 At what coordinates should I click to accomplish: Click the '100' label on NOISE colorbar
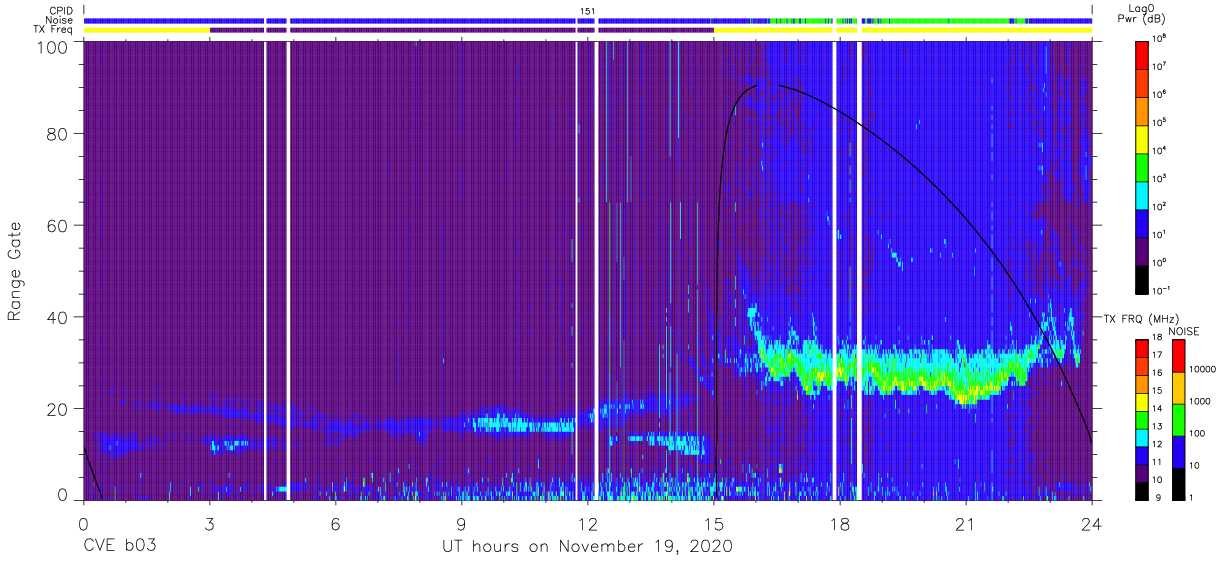coord(1196,432)
